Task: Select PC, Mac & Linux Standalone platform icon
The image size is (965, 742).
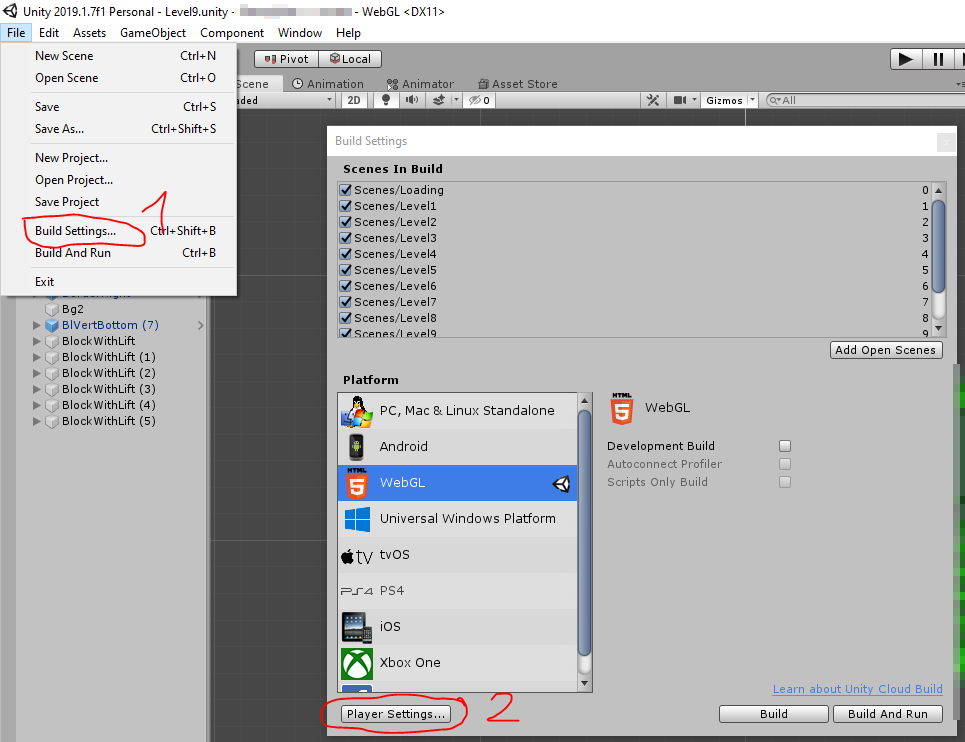Action: [357, 412]
